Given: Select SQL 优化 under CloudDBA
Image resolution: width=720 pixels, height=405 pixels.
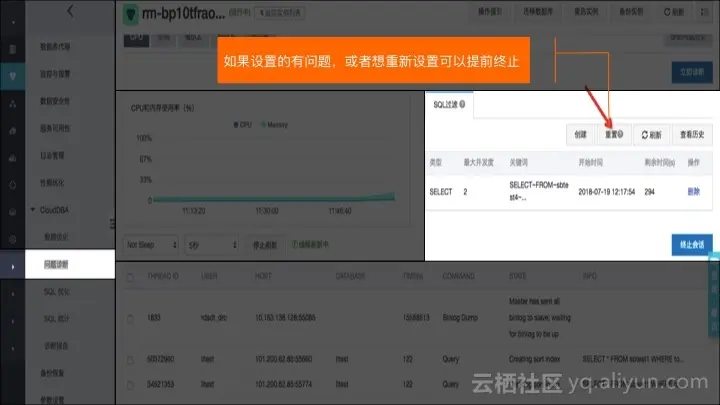Looking at the screenshot, I should point(56,291).
